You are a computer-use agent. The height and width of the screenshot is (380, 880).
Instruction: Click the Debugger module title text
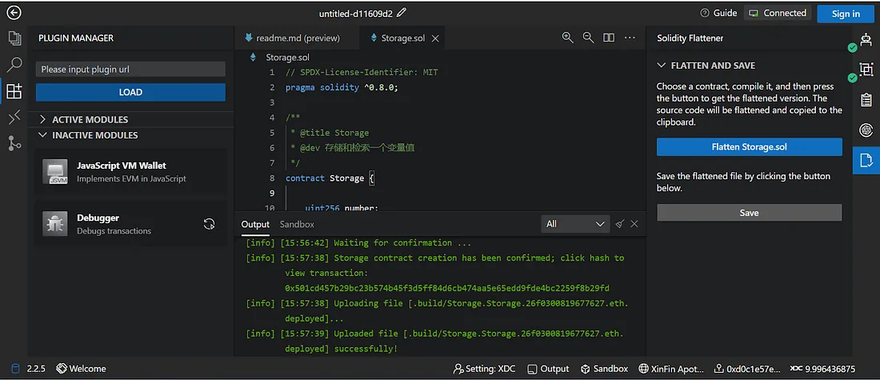click(98, 218)
